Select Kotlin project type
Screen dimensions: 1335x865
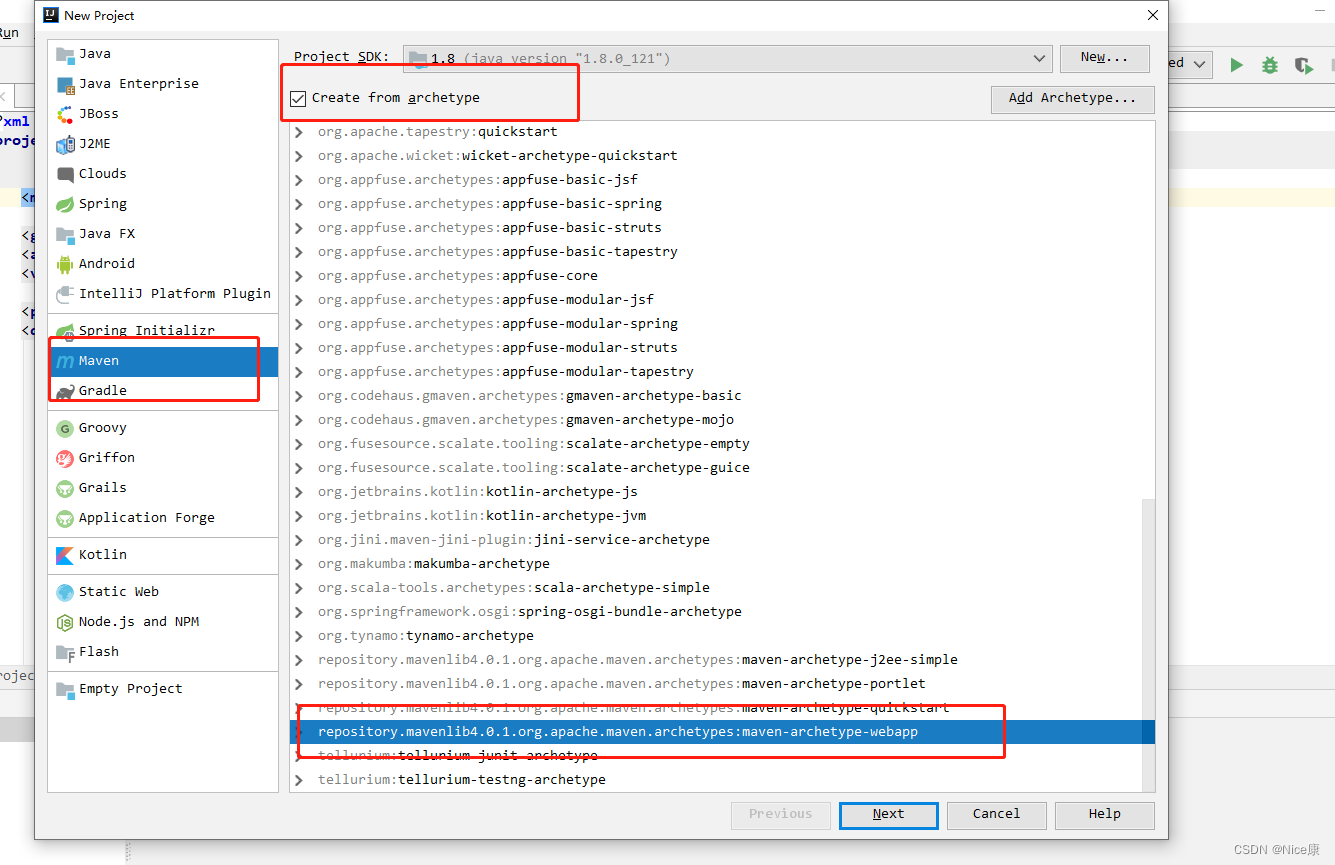163,555
